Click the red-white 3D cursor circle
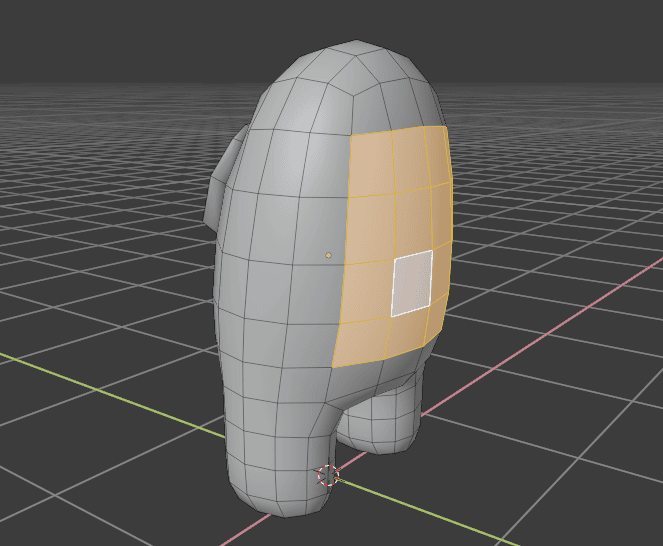The width and height of the screenshot is (663, 546). point(328,475)
